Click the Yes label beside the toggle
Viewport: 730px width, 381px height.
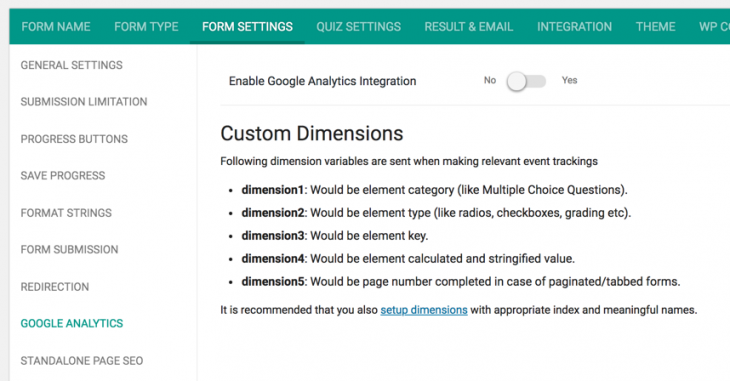point(569,80)
